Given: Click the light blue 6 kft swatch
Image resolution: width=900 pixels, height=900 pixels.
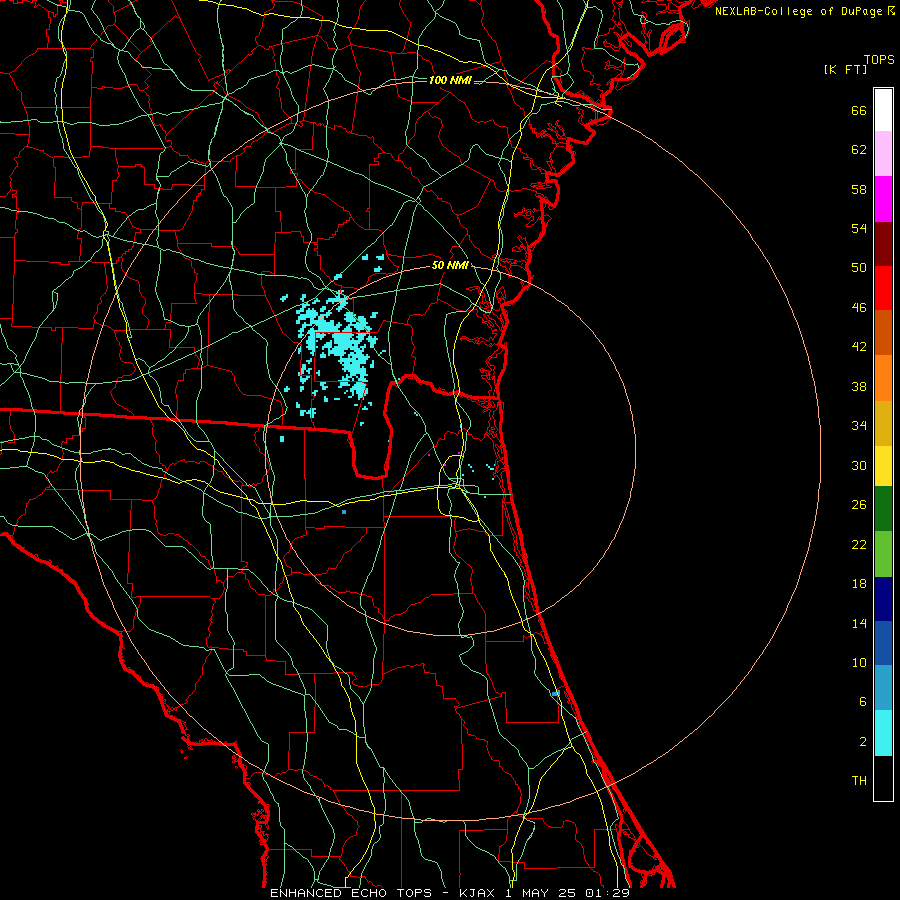Looking at the screenshot, I should (883, 687).
